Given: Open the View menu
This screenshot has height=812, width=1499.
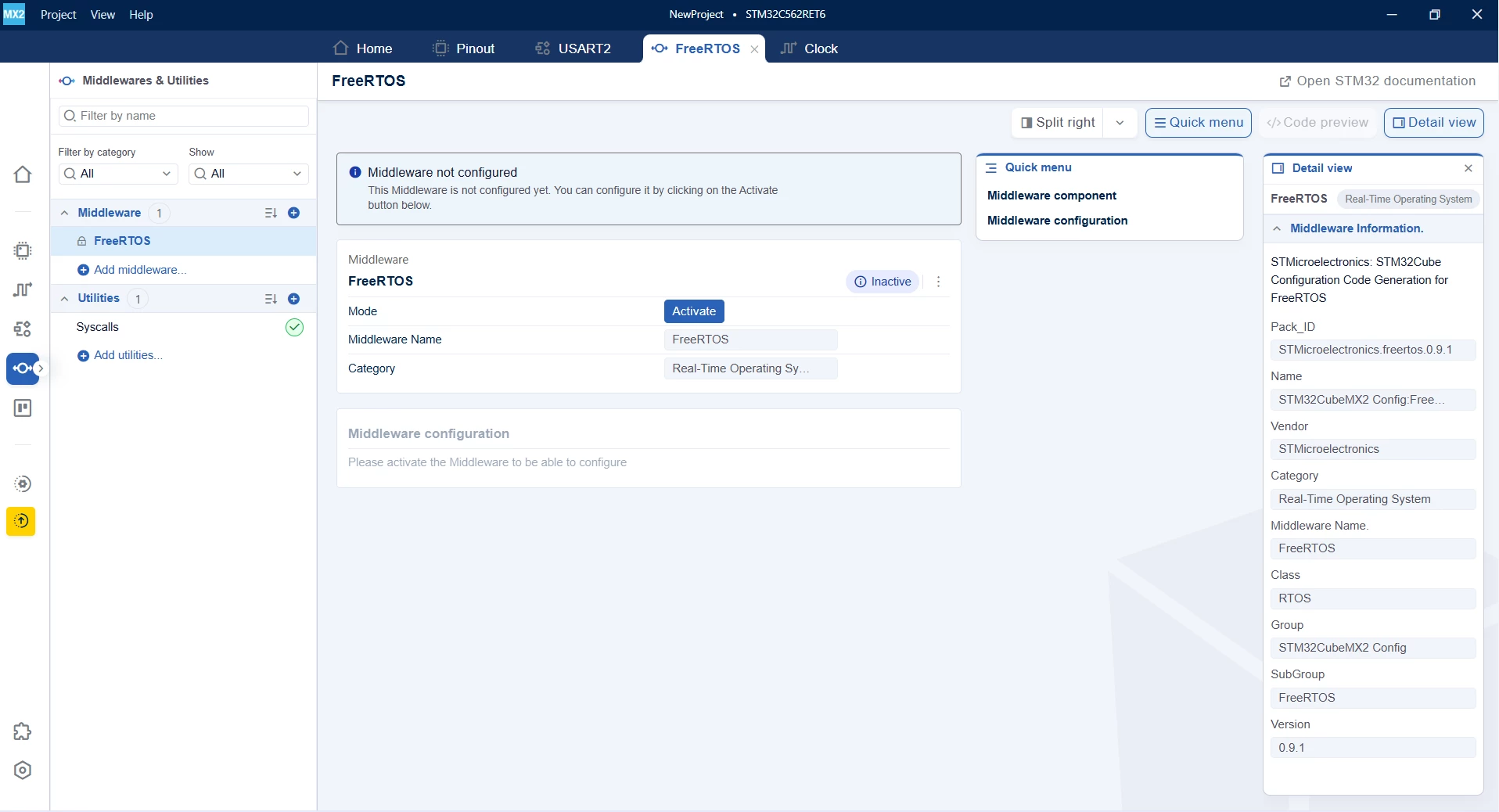Looking at the screenshot, I should pyautogui.click(x=102, y=14).
